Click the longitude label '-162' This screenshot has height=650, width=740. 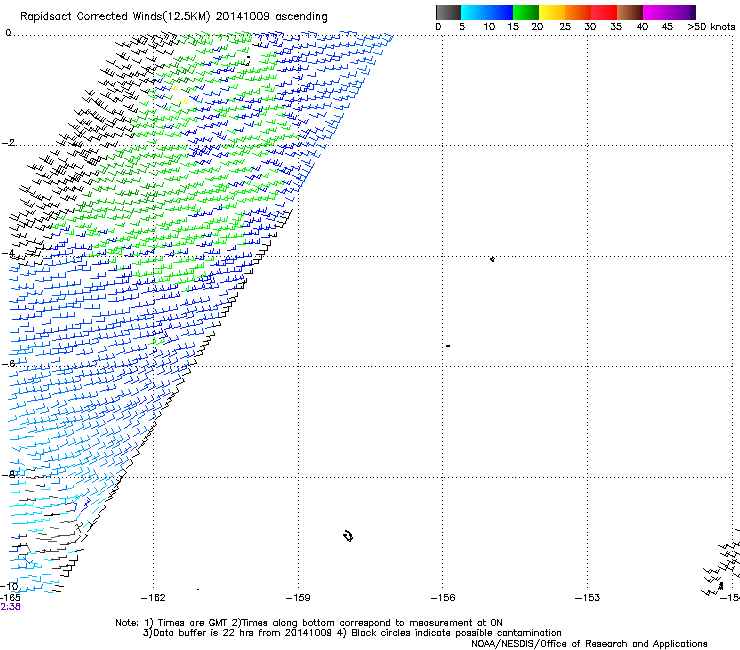pyautogui.click(x=153, y=598)
